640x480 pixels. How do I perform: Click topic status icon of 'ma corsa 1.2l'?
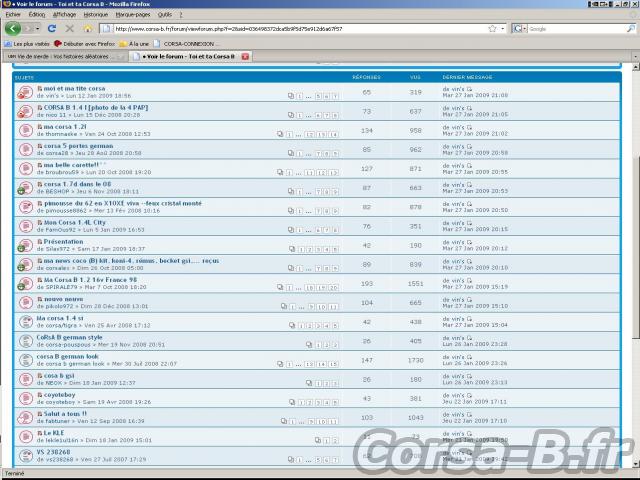click(26, 131)
